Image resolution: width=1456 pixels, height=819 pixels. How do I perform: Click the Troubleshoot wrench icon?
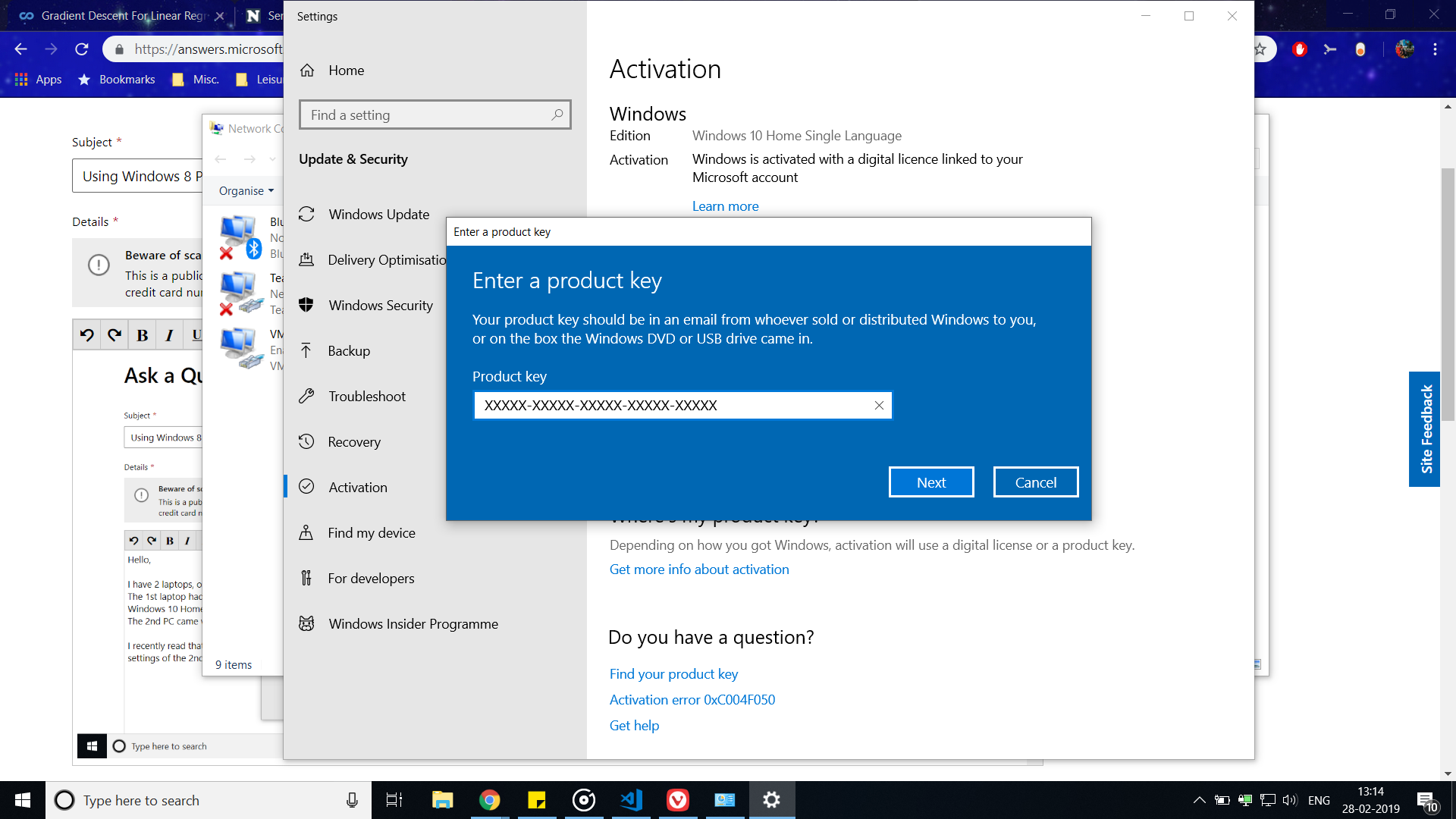tap(306, 396)
